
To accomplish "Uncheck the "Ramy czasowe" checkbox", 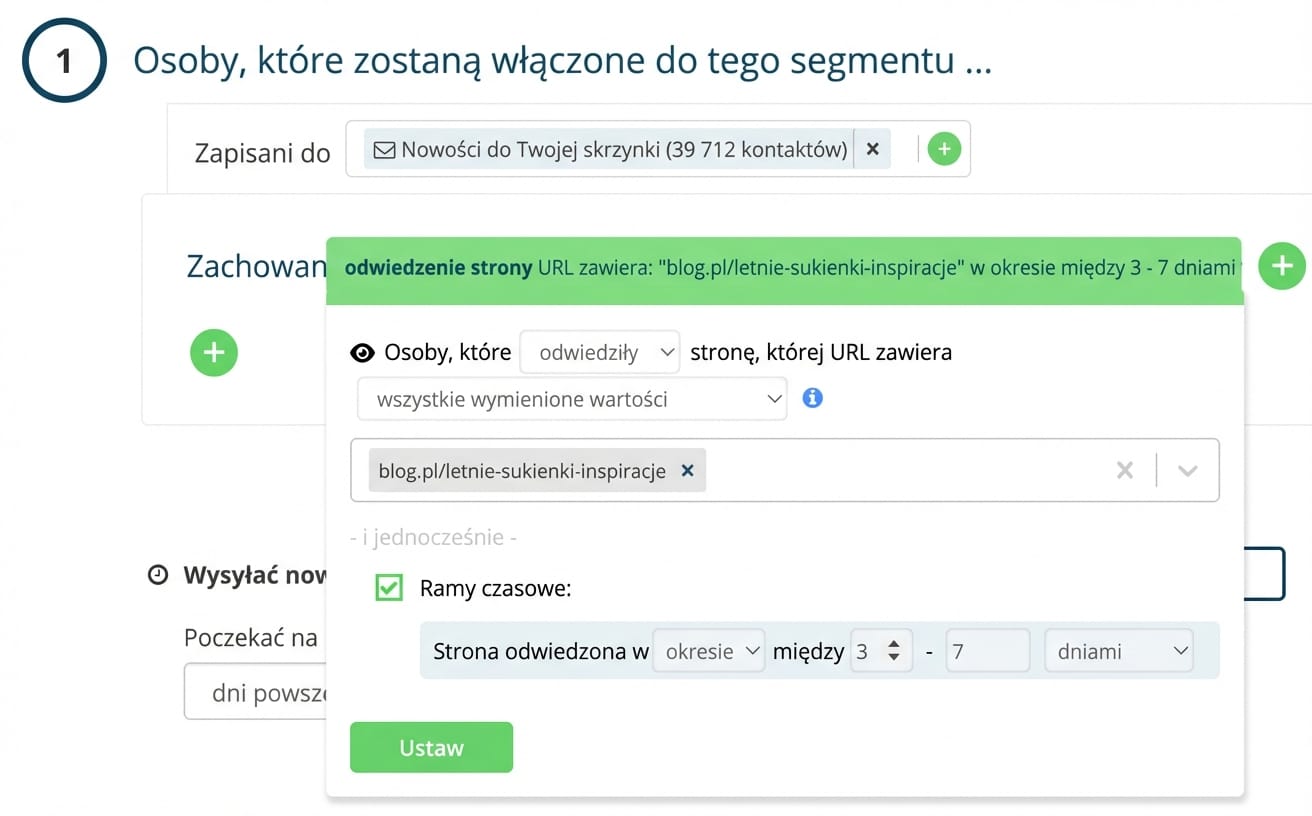I will coord(388,588).
